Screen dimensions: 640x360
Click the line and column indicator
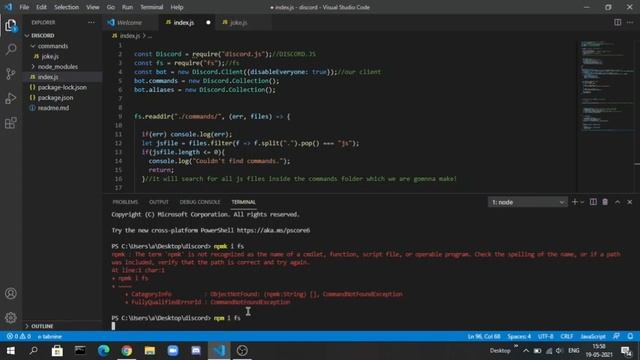(x=484, y=336)
